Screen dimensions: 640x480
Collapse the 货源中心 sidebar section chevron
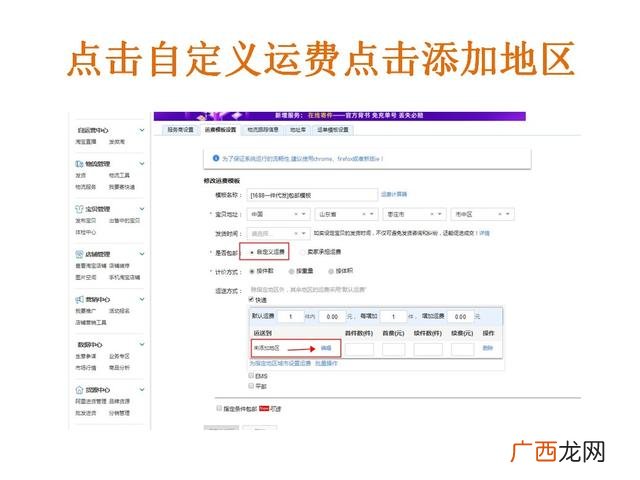click(142, 390)
